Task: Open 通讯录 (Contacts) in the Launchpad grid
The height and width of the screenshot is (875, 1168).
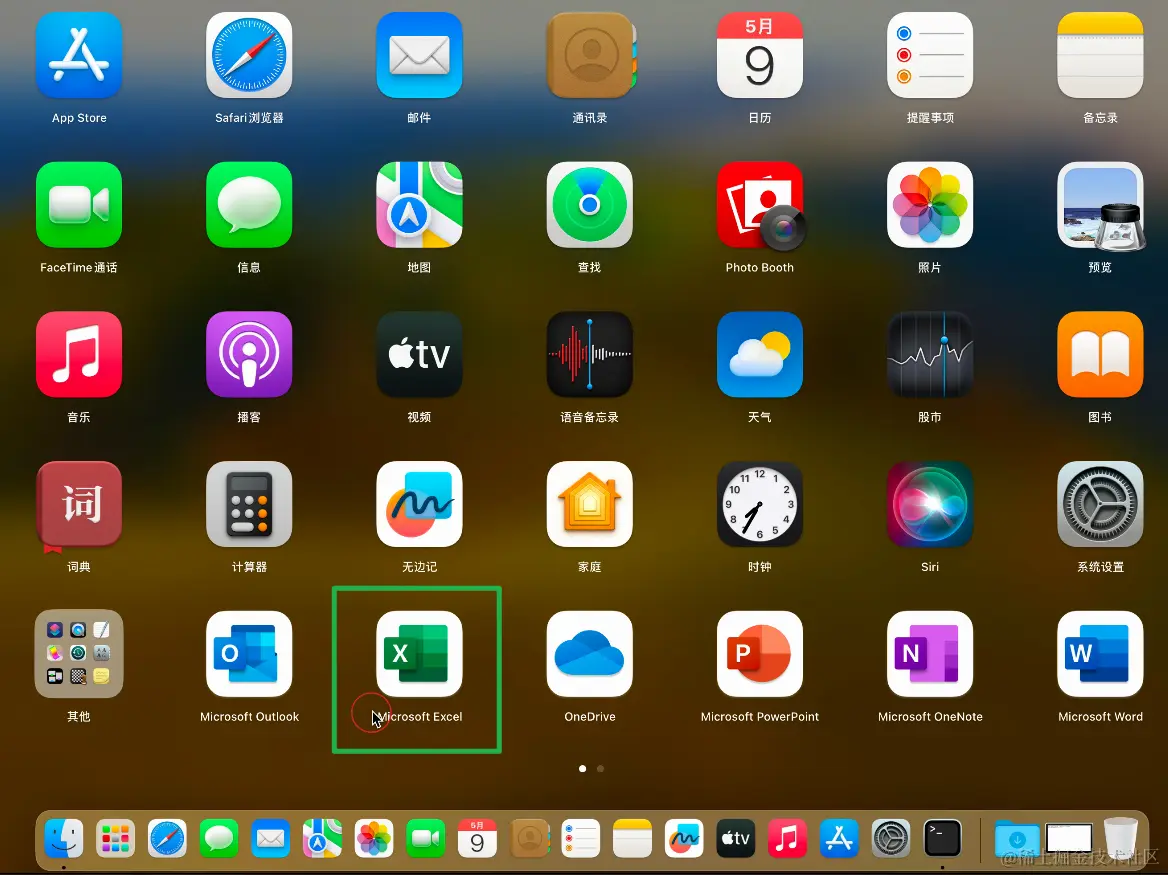Action: click(590, 55)
